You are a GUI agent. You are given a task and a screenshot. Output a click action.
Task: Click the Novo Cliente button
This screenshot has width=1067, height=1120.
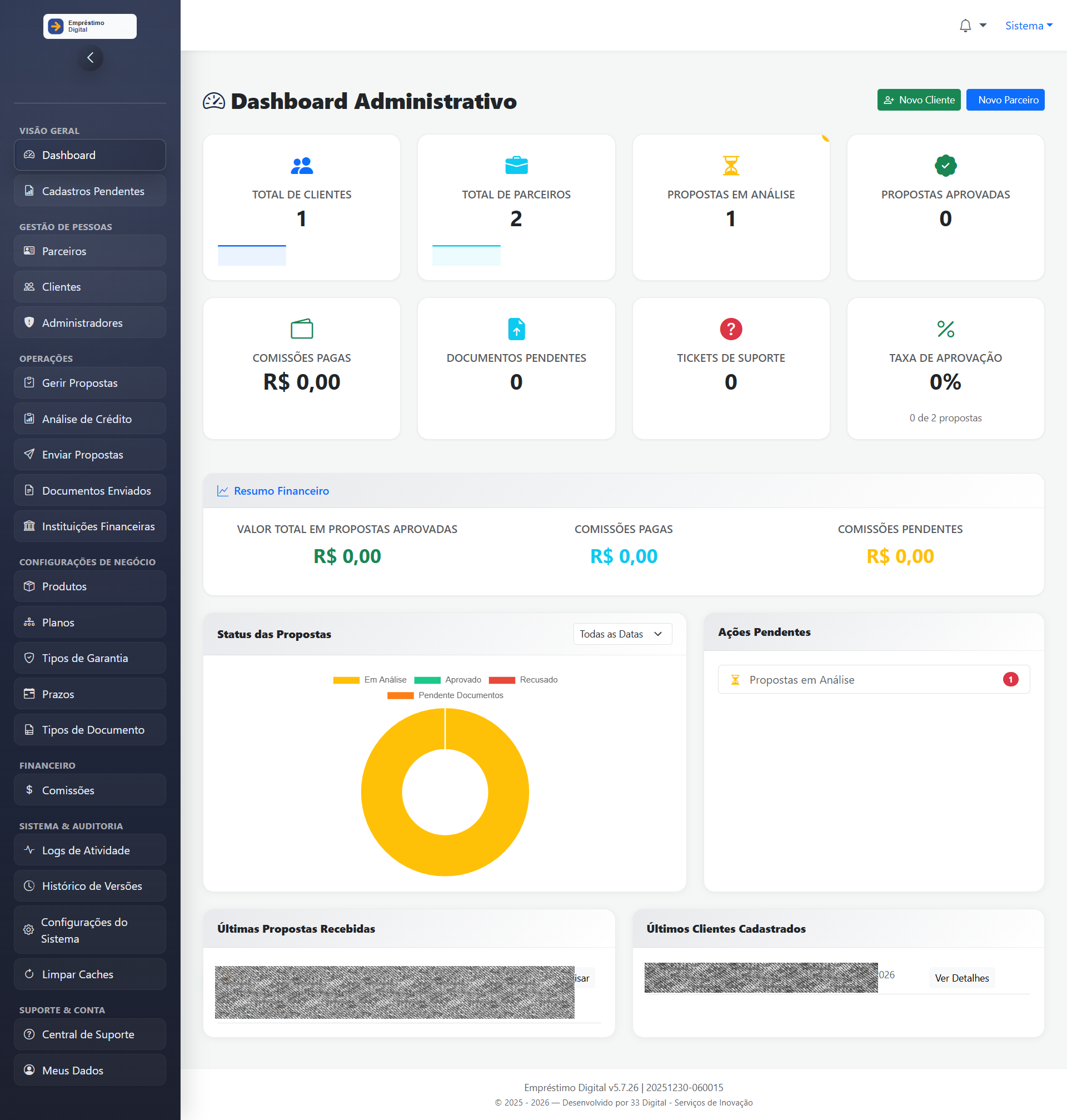coord(919,99)
